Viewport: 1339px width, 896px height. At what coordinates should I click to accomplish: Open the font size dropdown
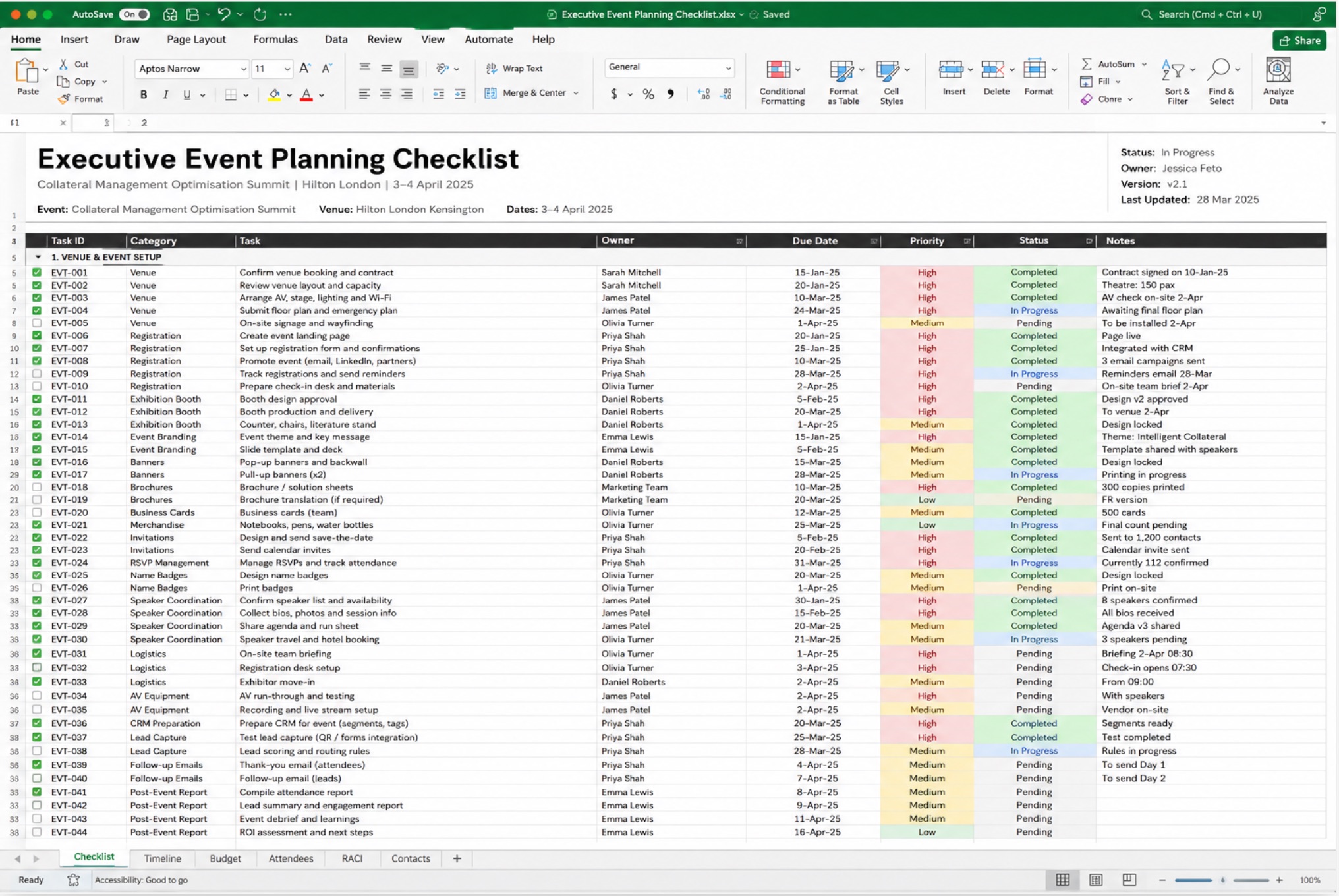pyautogui.click(x=287, y=69)
